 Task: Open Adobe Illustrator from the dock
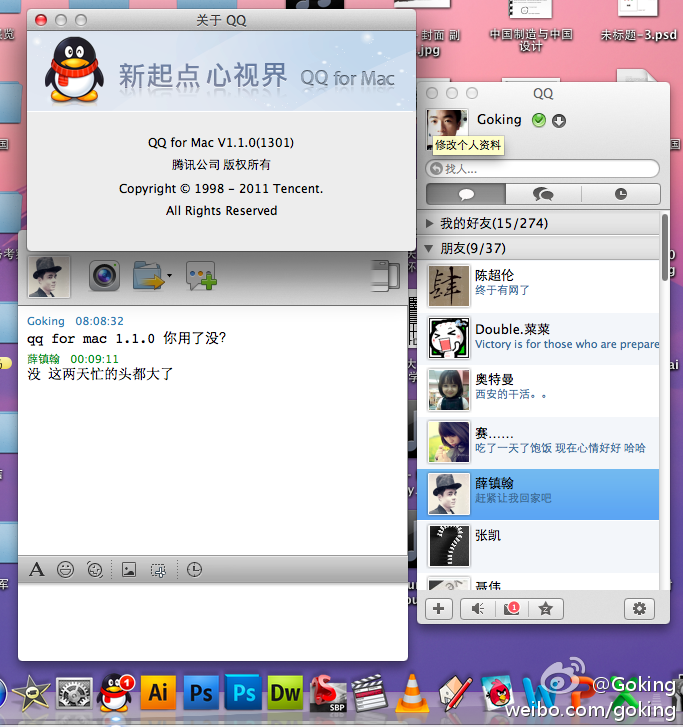pyautogui.click(x=158, y=693)
